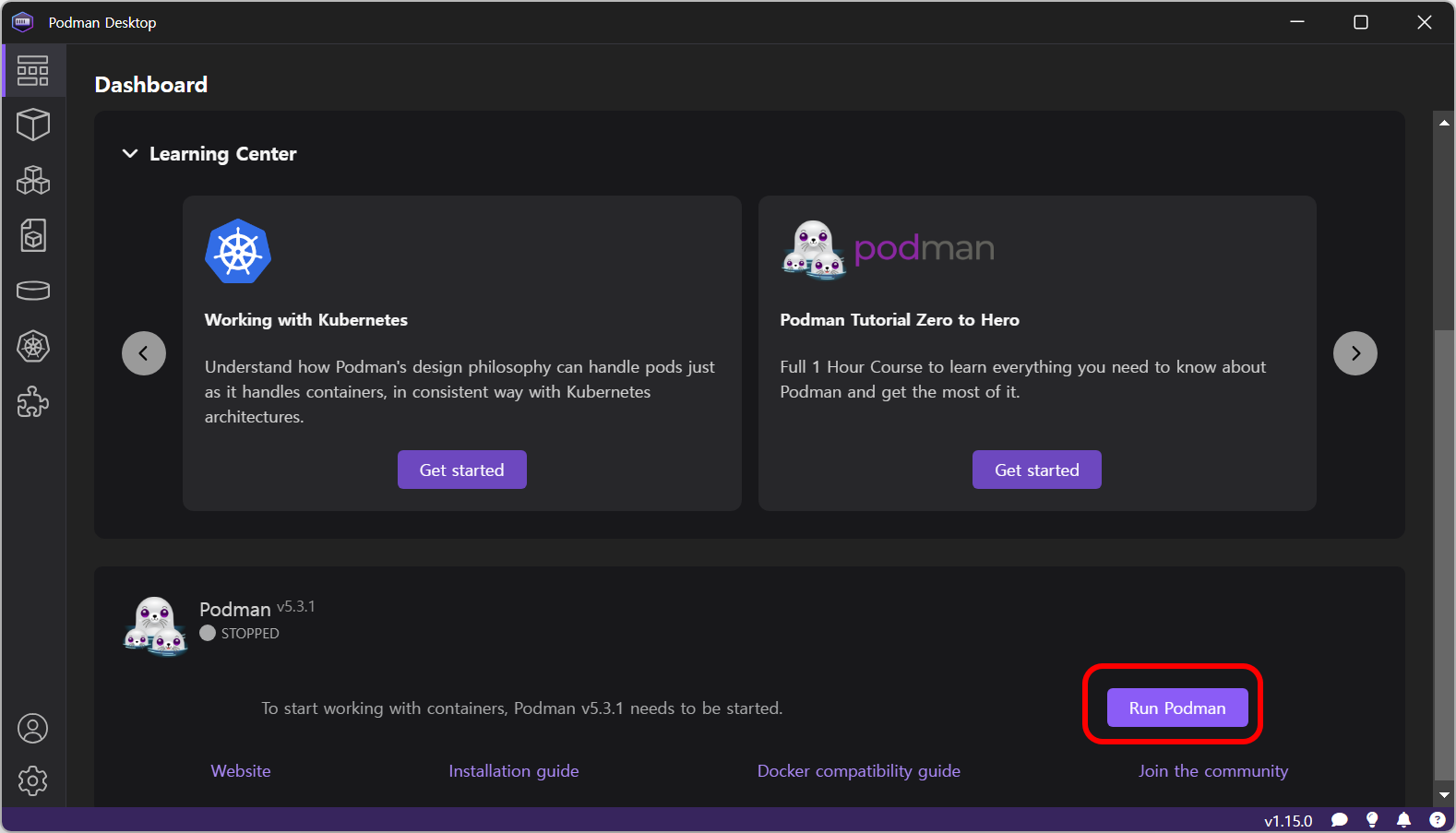Open the help question mark icon
The height and width of the screenshot is (833, 1456).
1437,819
